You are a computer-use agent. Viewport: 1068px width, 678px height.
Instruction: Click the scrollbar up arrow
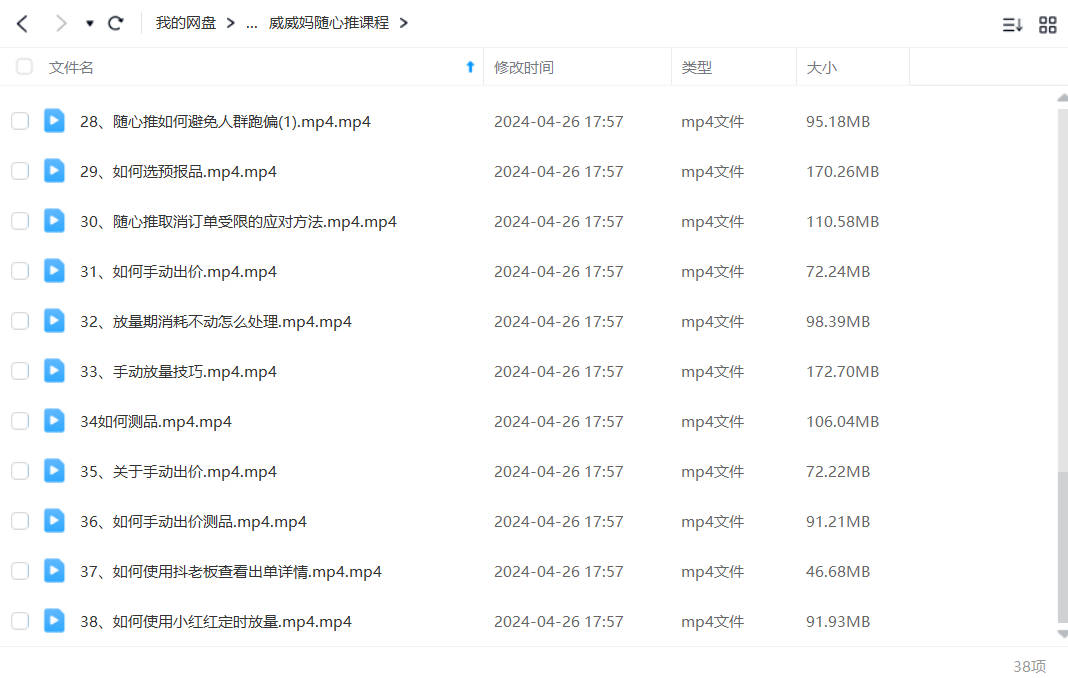[1063, 98]
